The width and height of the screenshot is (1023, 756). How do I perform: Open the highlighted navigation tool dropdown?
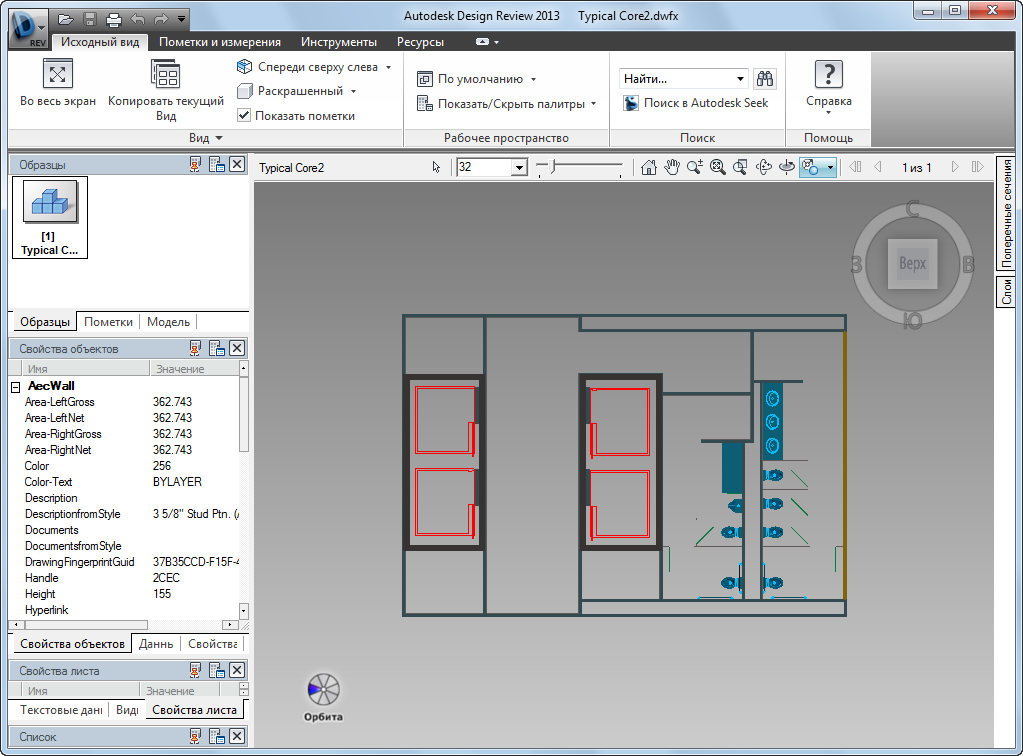pyautogui.click(x=831, y=168)
